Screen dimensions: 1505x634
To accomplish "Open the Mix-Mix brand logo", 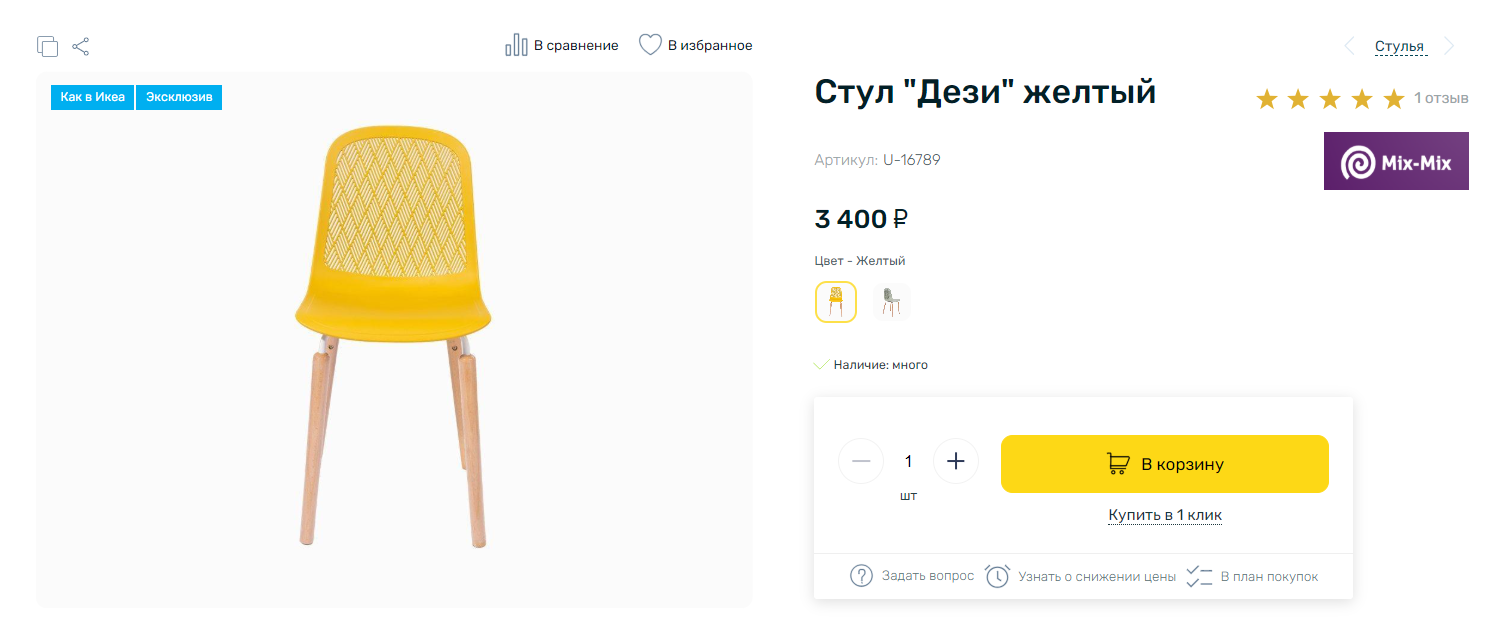I will (1396, 161).
